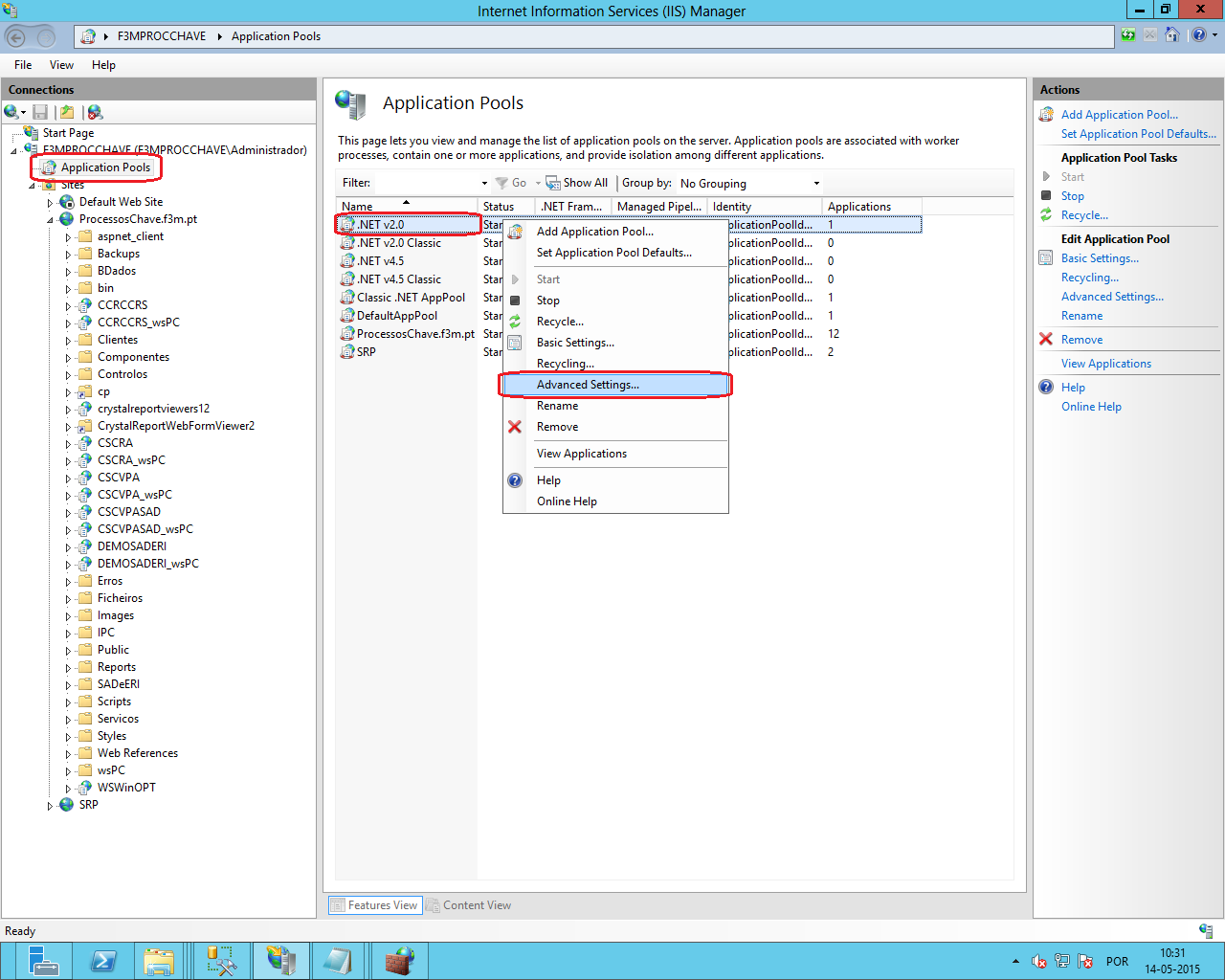Expand the WSWinOPT application node

[68, 788]
